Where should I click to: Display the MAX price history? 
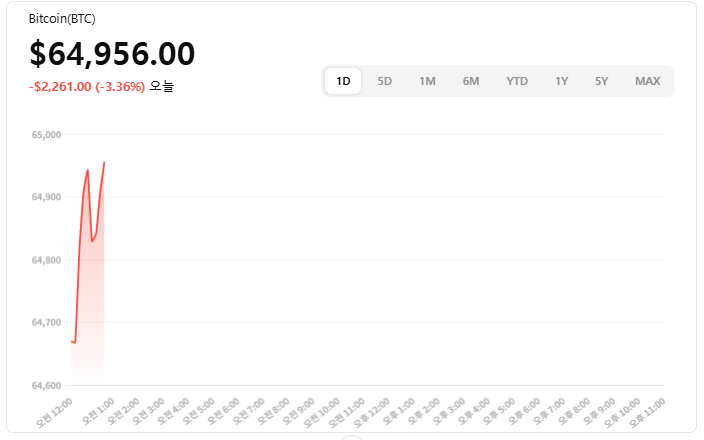pos(647,81)
